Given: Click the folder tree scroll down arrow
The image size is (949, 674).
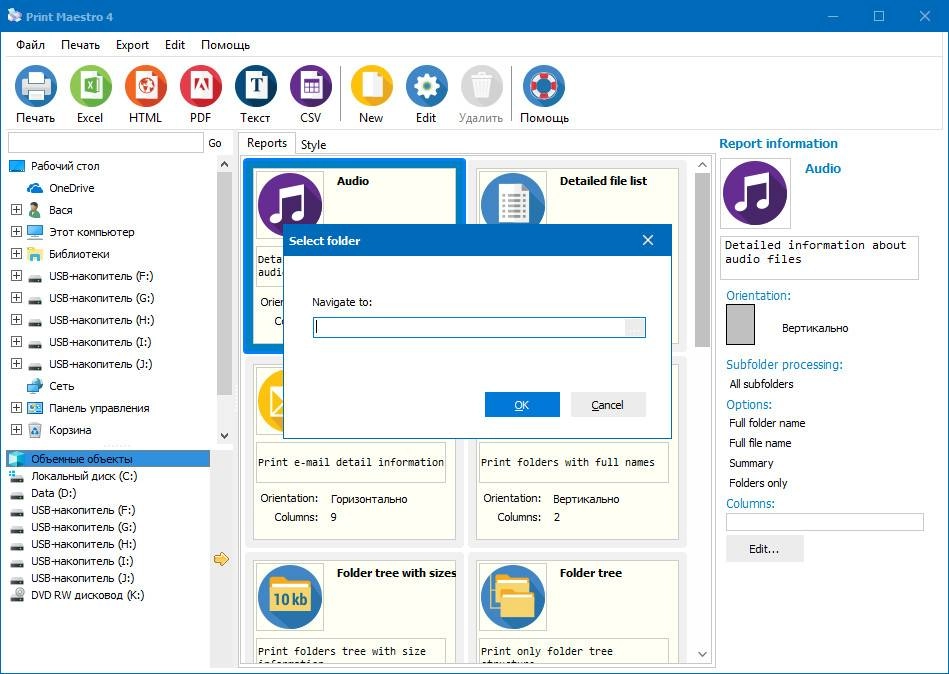Looking at the screenshot, I should click(x=225, y=436).
